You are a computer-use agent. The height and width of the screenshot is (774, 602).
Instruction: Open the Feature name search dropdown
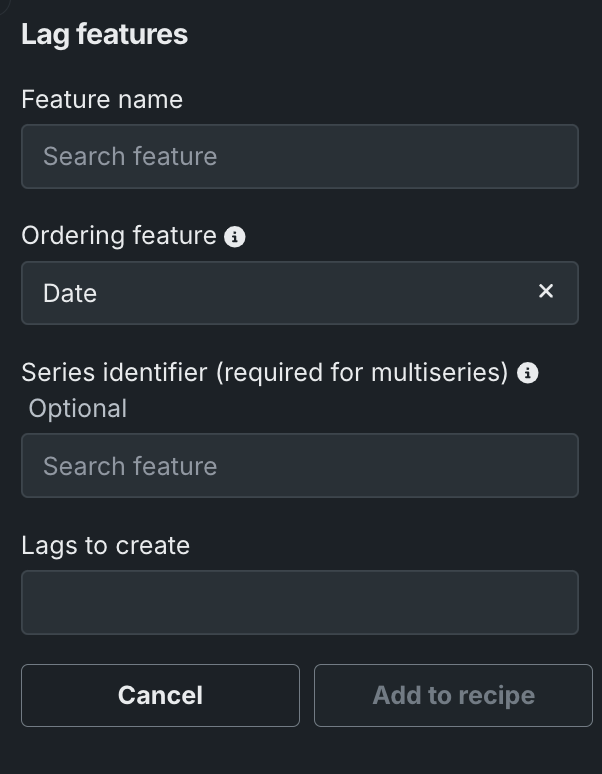300,156
